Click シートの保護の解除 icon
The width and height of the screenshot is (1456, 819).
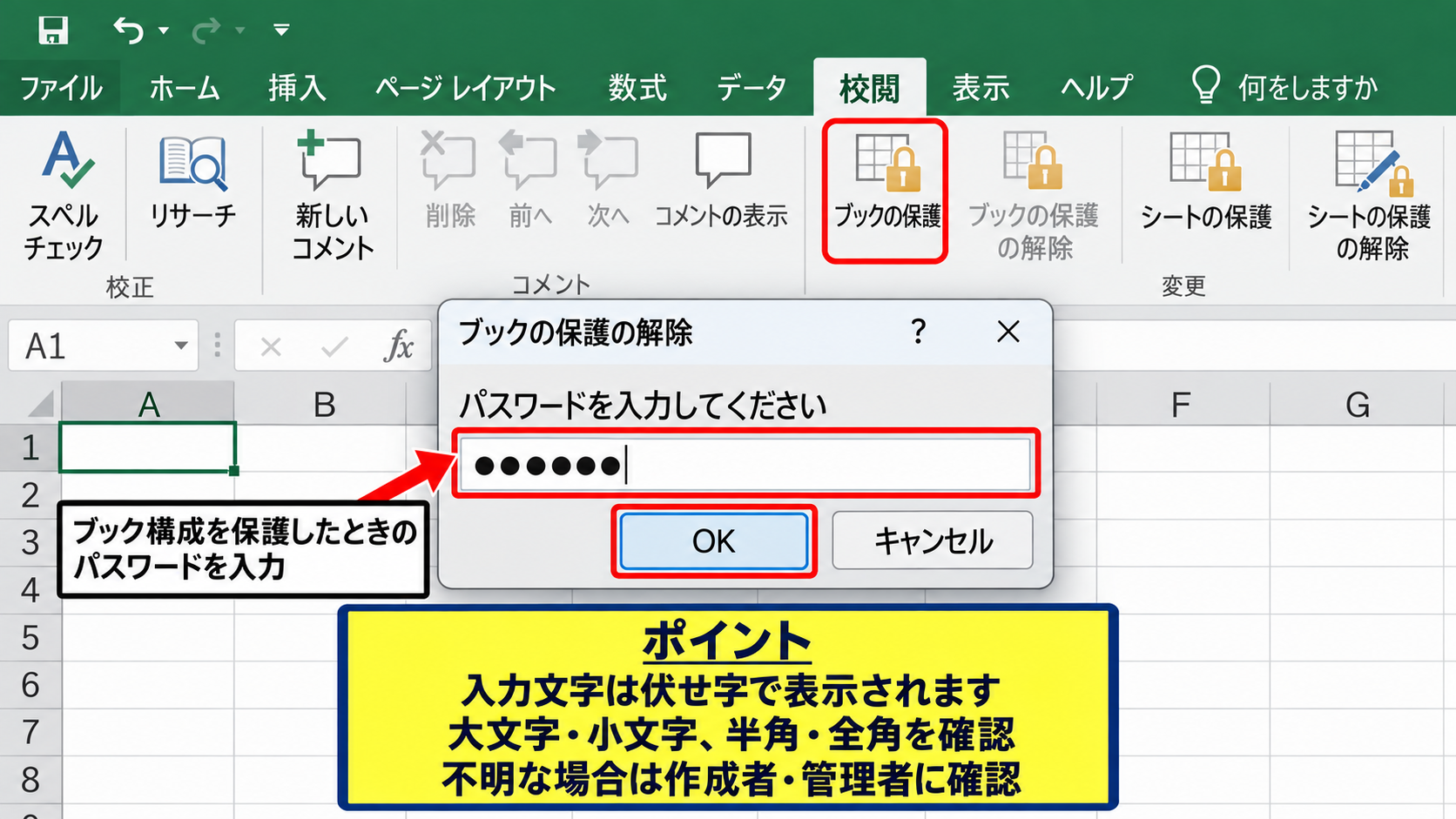(x=1370, y=196)
